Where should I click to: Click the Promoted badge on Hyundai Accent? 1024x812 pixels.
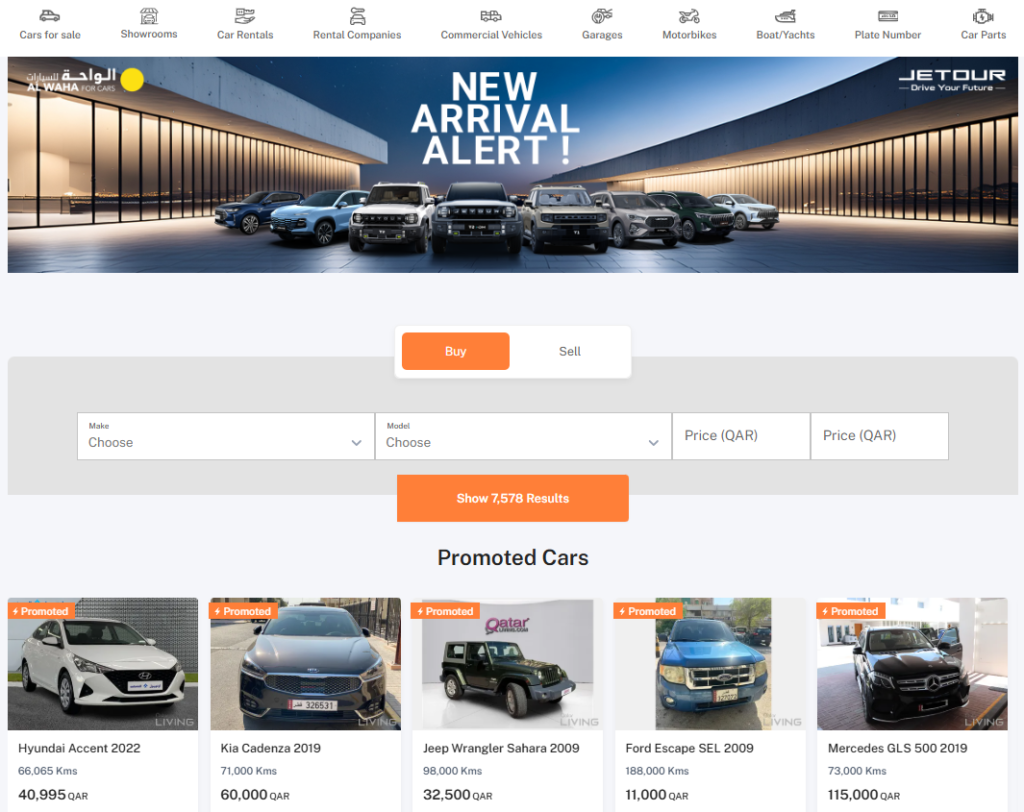(x=42, y=611)
